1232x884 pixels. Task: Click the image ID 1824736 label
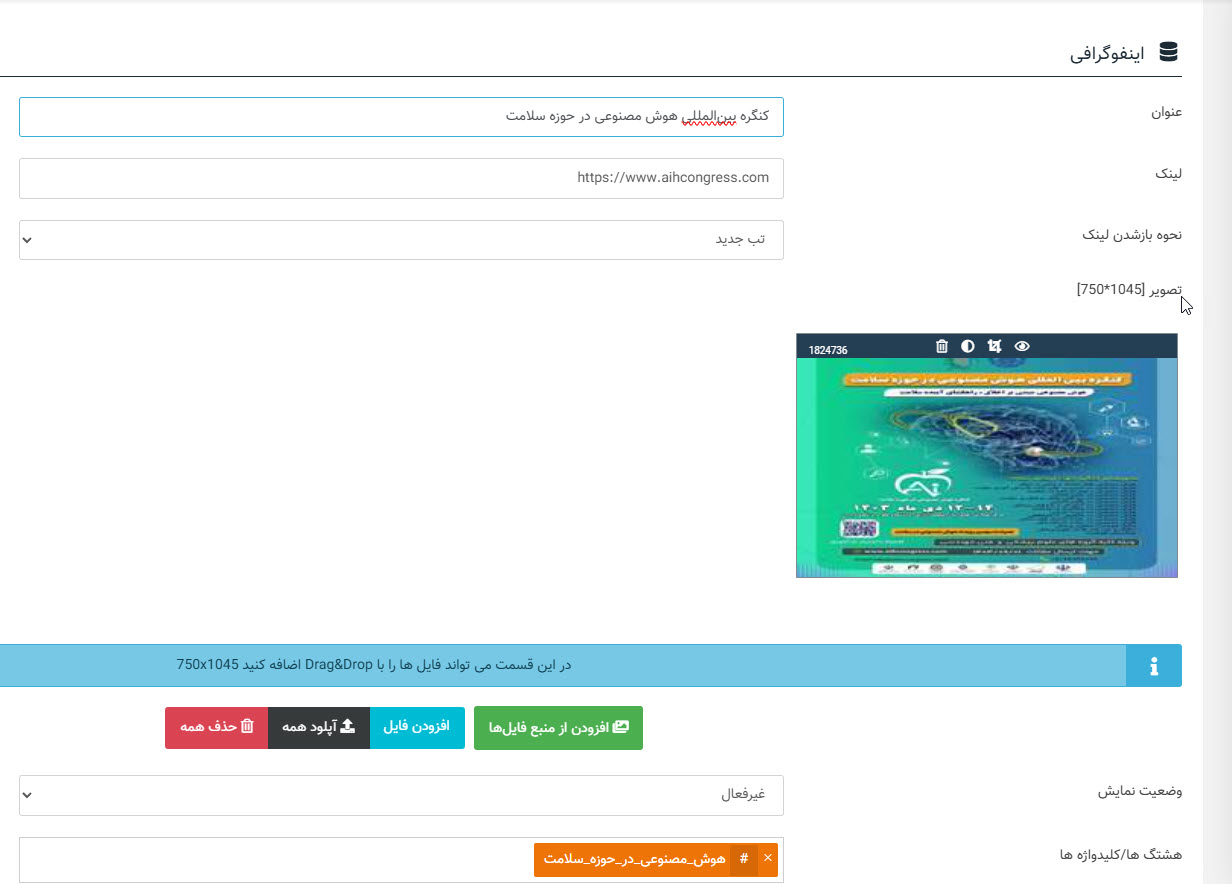pos(827,350)
